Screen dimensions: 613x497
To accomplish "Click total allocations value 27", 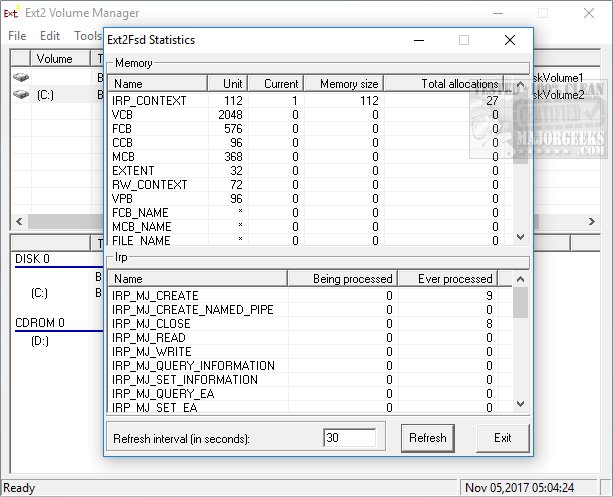I will [x=492, y=101].
